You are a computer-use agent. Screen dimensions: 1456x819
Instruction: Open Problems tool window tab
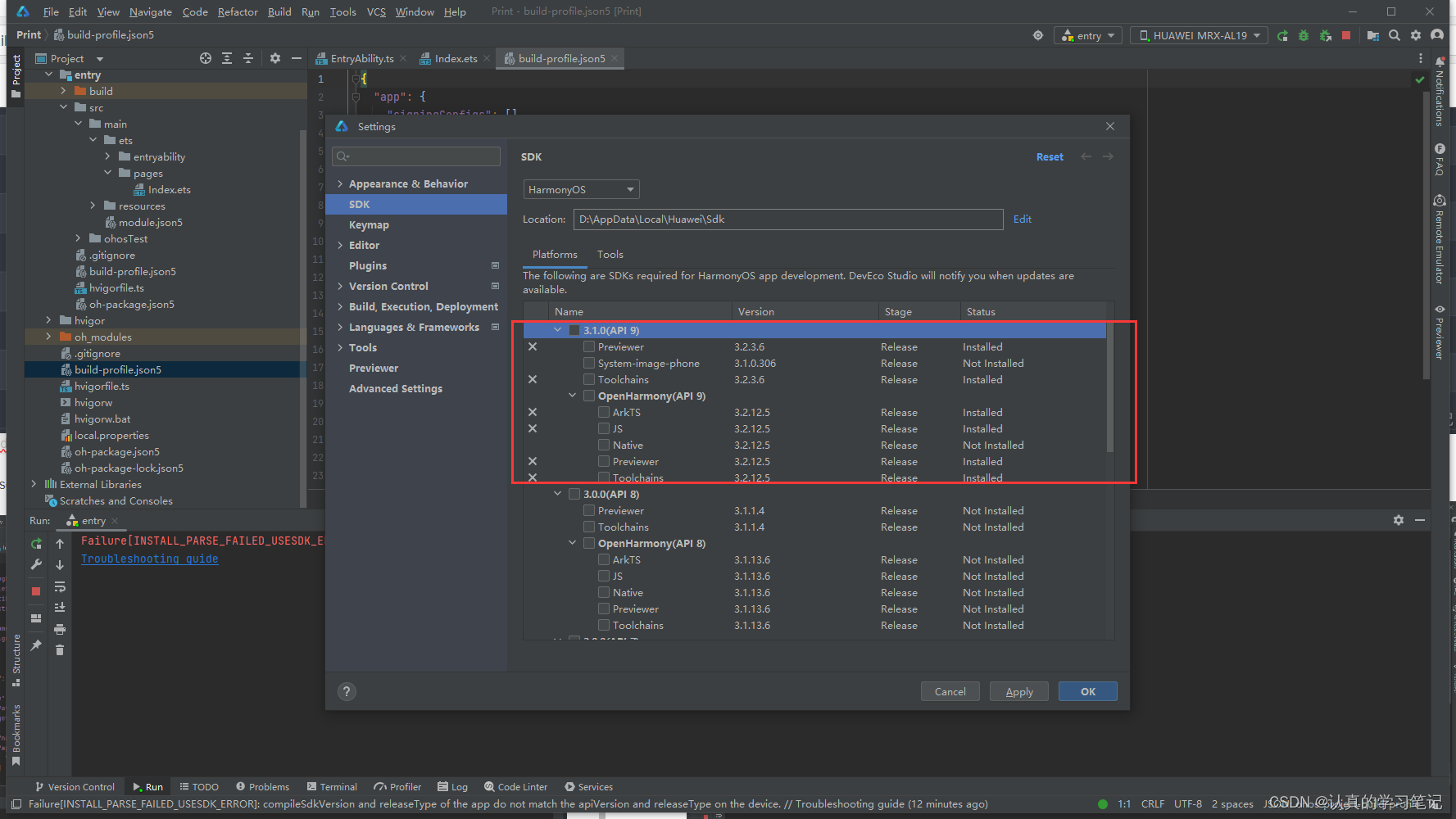262,787
